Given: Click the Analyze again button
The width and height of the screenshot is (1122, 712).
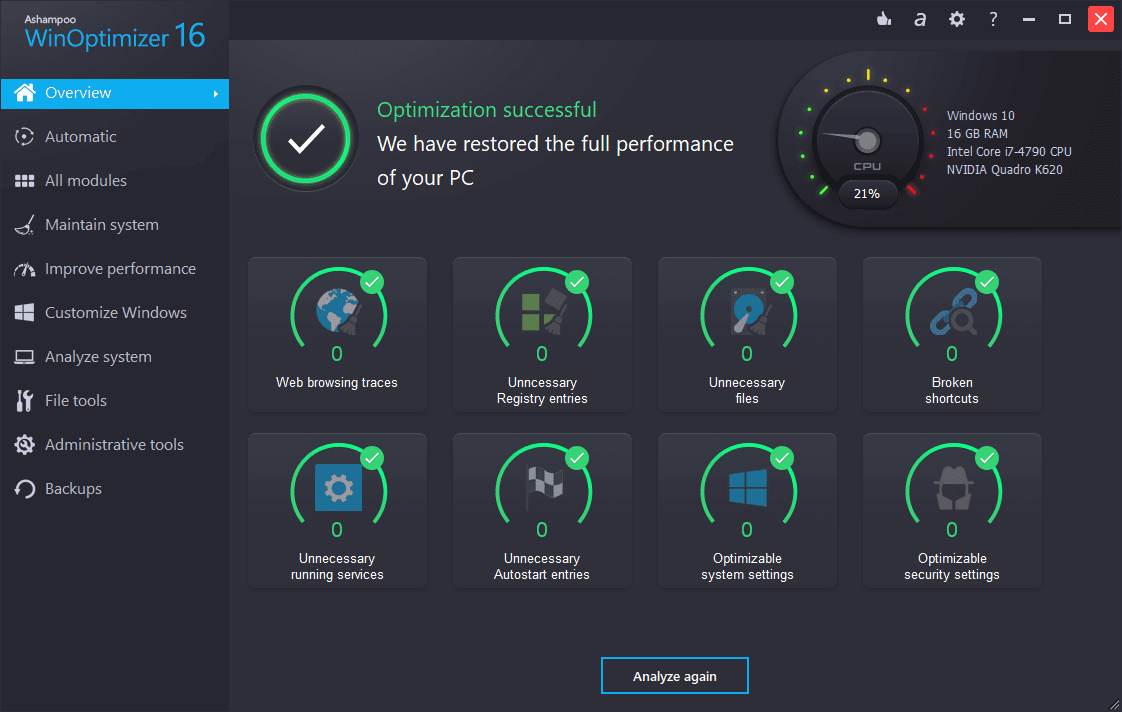Looking at the screenshot, I should point(675,676).
